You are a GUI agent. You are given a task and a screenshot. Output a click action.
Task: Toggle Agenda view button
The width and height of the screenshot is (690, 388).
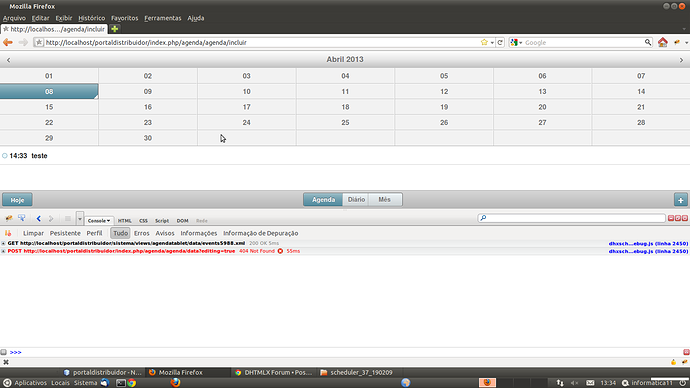point(323,200)
